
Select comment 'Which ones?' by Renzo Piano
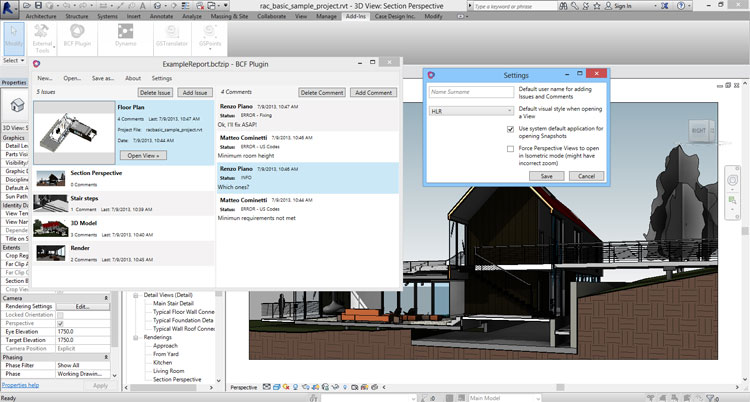(308, 178)
